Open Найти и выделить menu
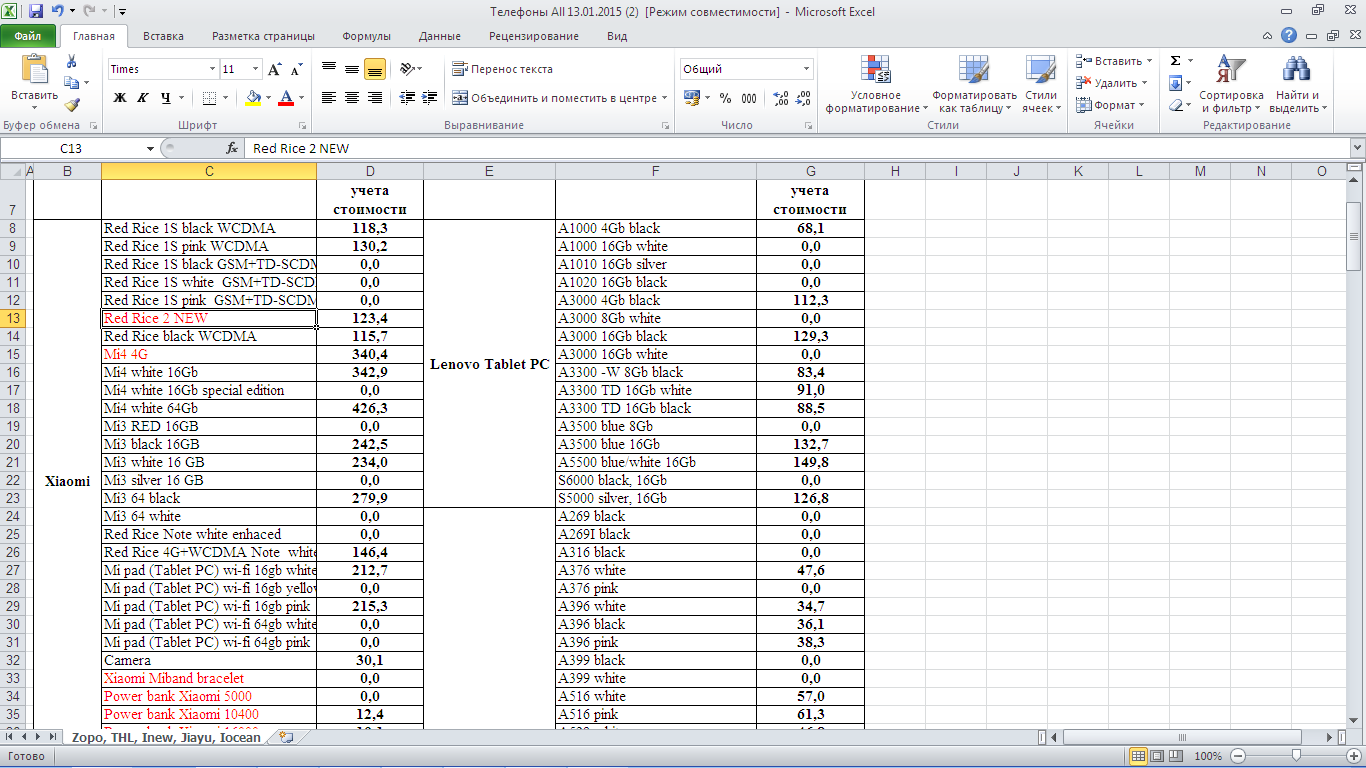This screenshot has height=768, width=1366. coord(1297,84)
